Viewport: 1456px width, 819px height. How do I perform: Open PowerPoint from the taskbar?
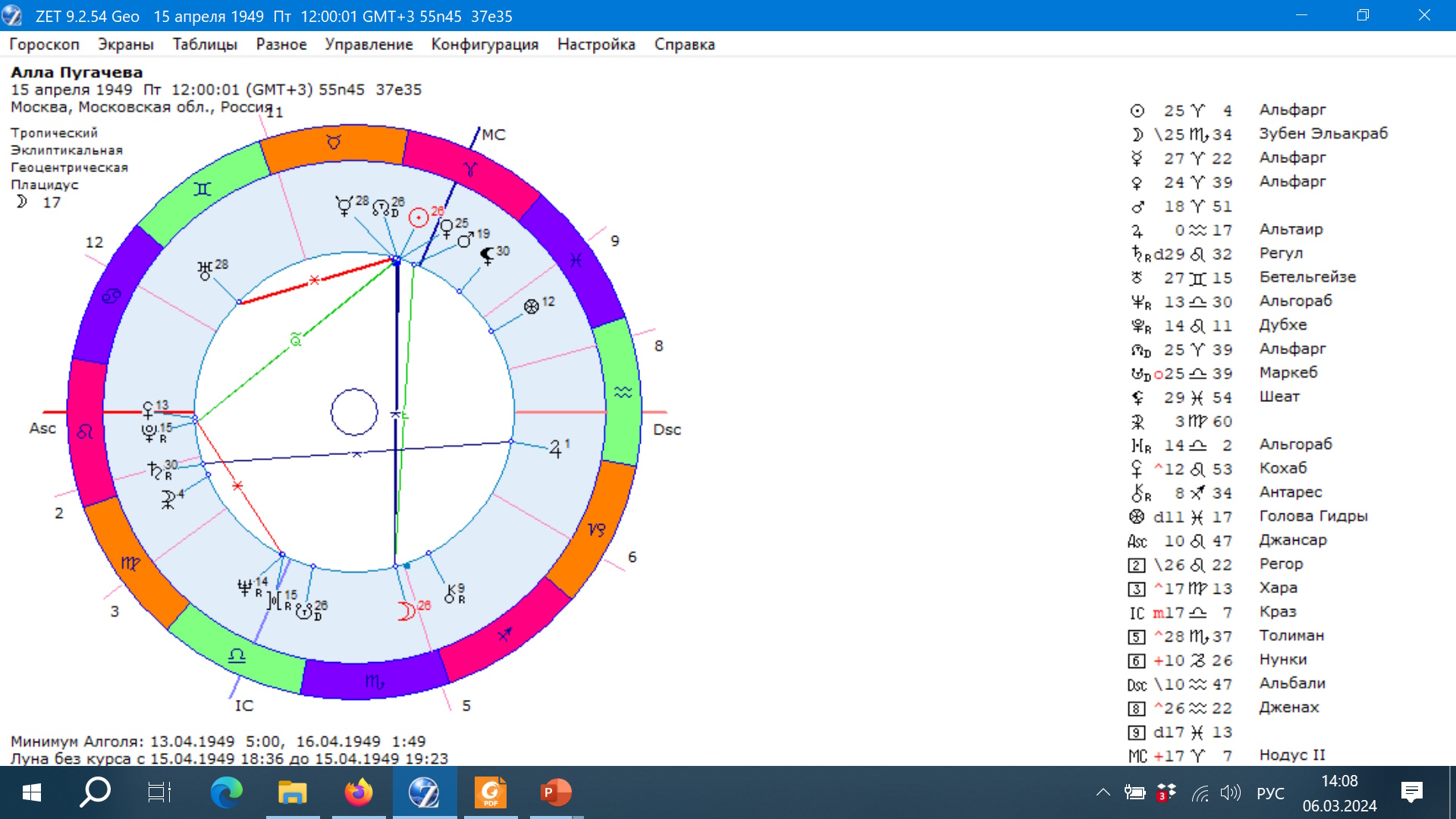[556, 792]
